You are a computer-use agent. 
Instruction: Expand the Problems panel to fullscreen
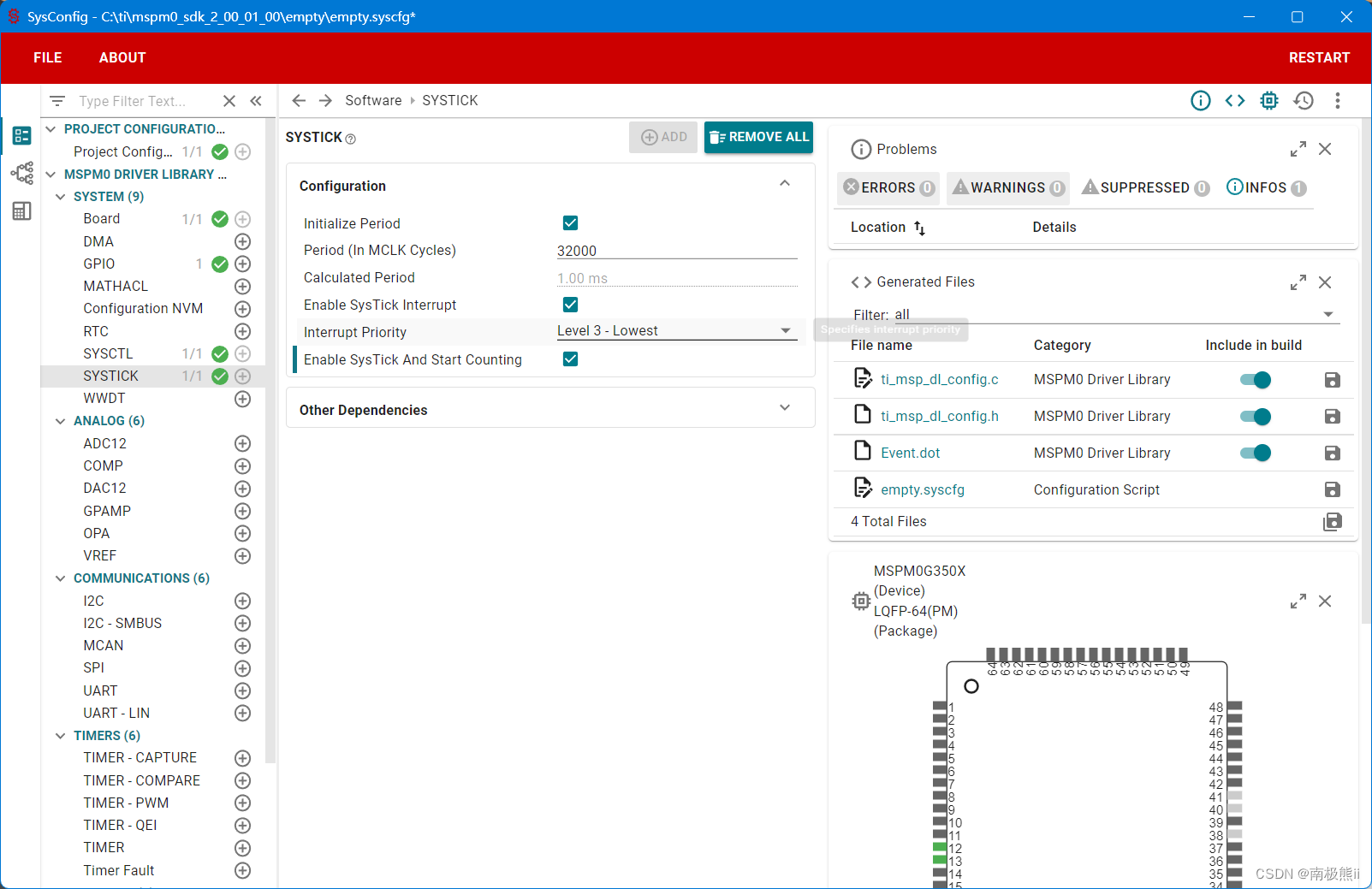click(x=1298, y=149)
